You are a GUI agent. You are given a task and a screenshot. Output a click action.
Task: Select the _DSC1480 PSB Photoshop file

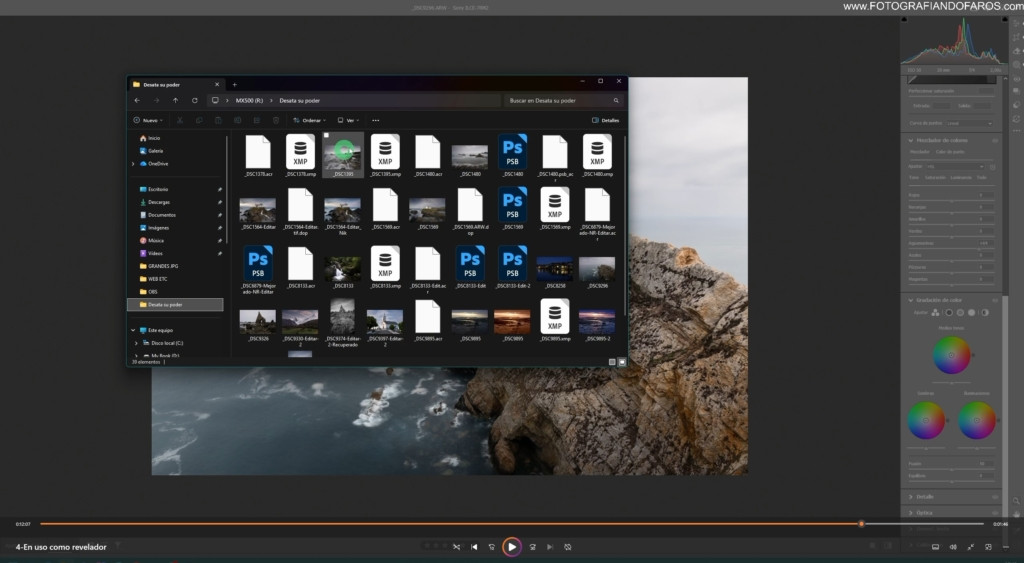point(513,155)
